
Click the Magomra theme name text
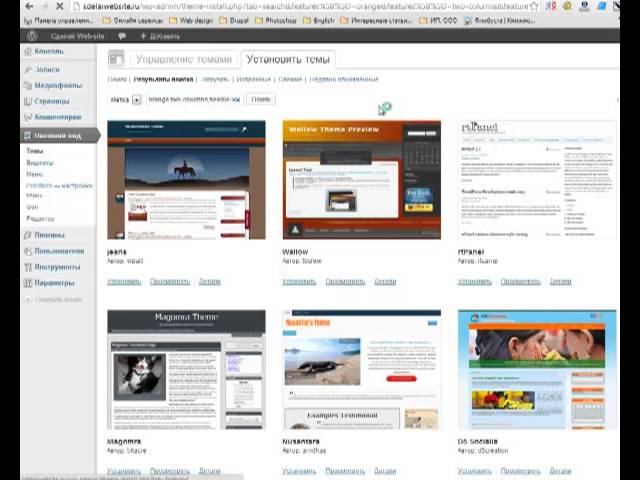pyautogui.click(x=124, y=441)
